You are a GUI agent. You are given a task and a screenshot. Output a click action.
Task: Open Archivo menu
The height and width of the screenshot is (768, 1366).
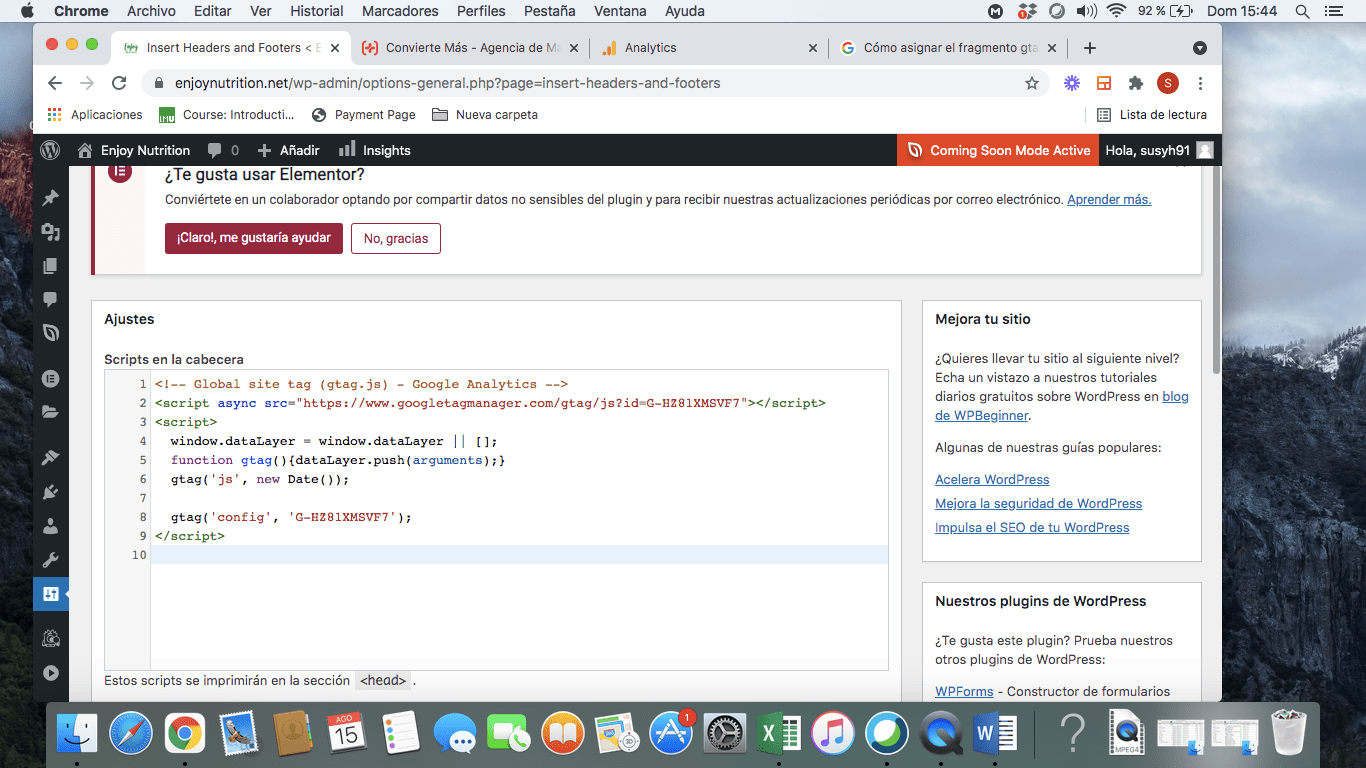pyautogui.click(x=151, y=11)
